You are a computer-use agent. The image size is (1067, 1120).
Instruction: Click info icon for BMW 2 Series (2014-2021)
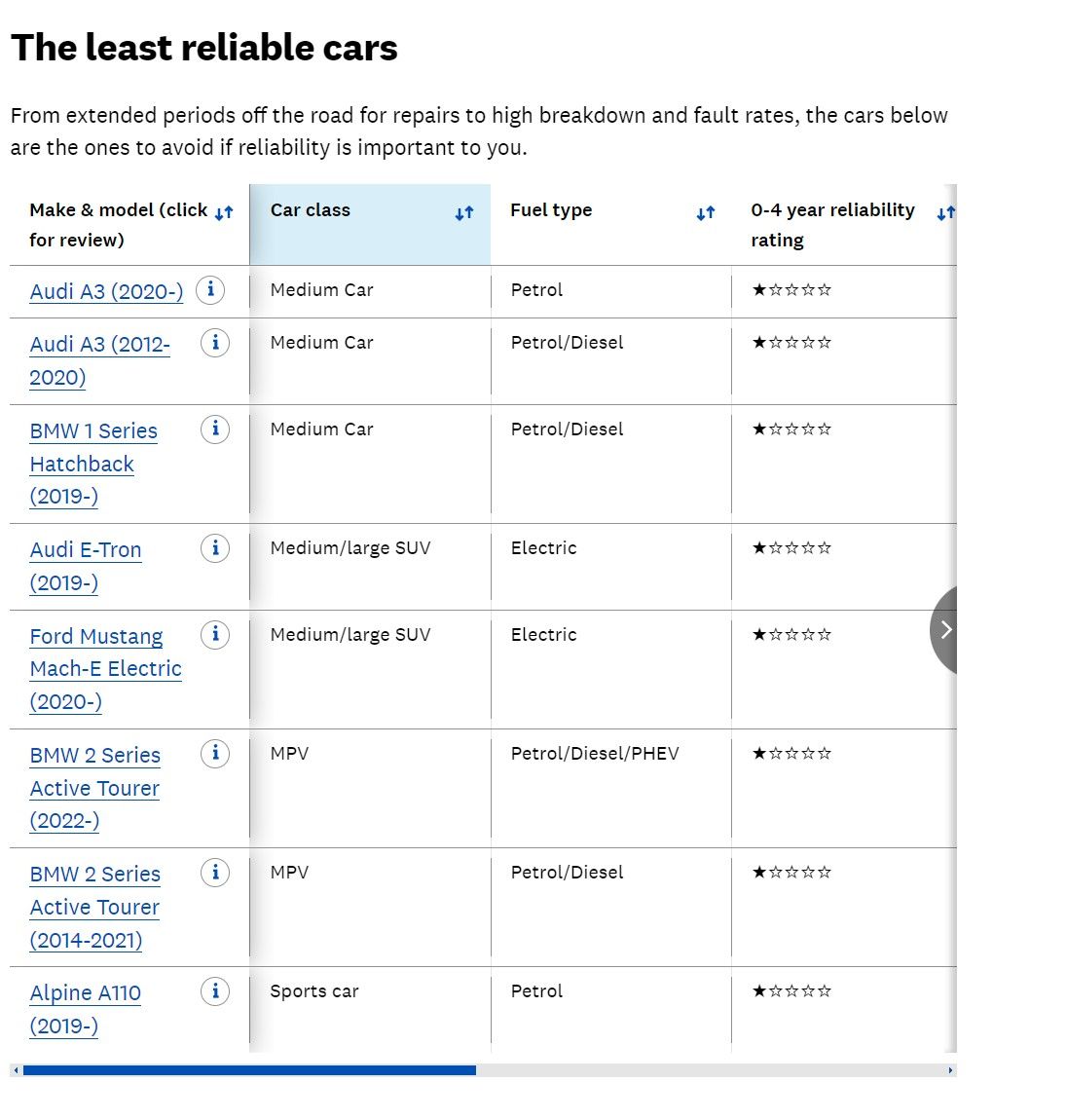[215, 873]
